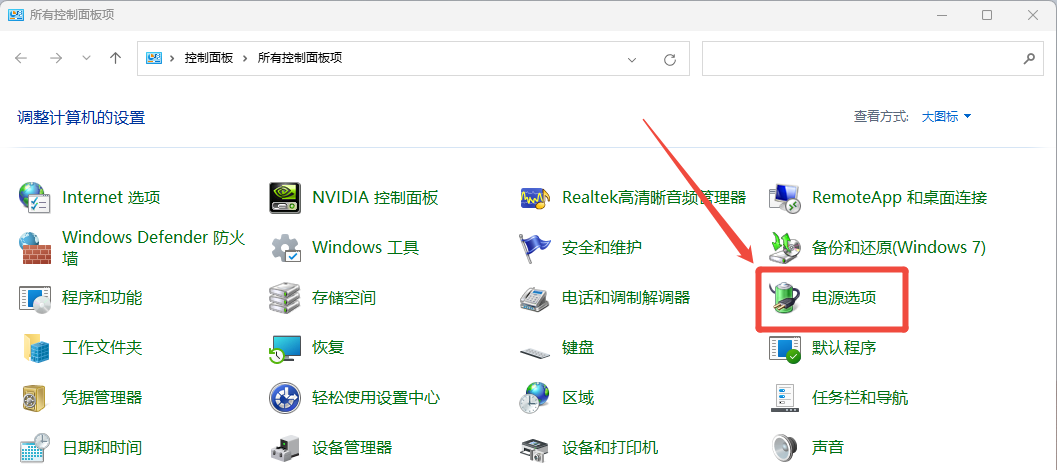The image size is (1057, 470).
Task: Open the Windows 工具 link
Action: (366, 247)
